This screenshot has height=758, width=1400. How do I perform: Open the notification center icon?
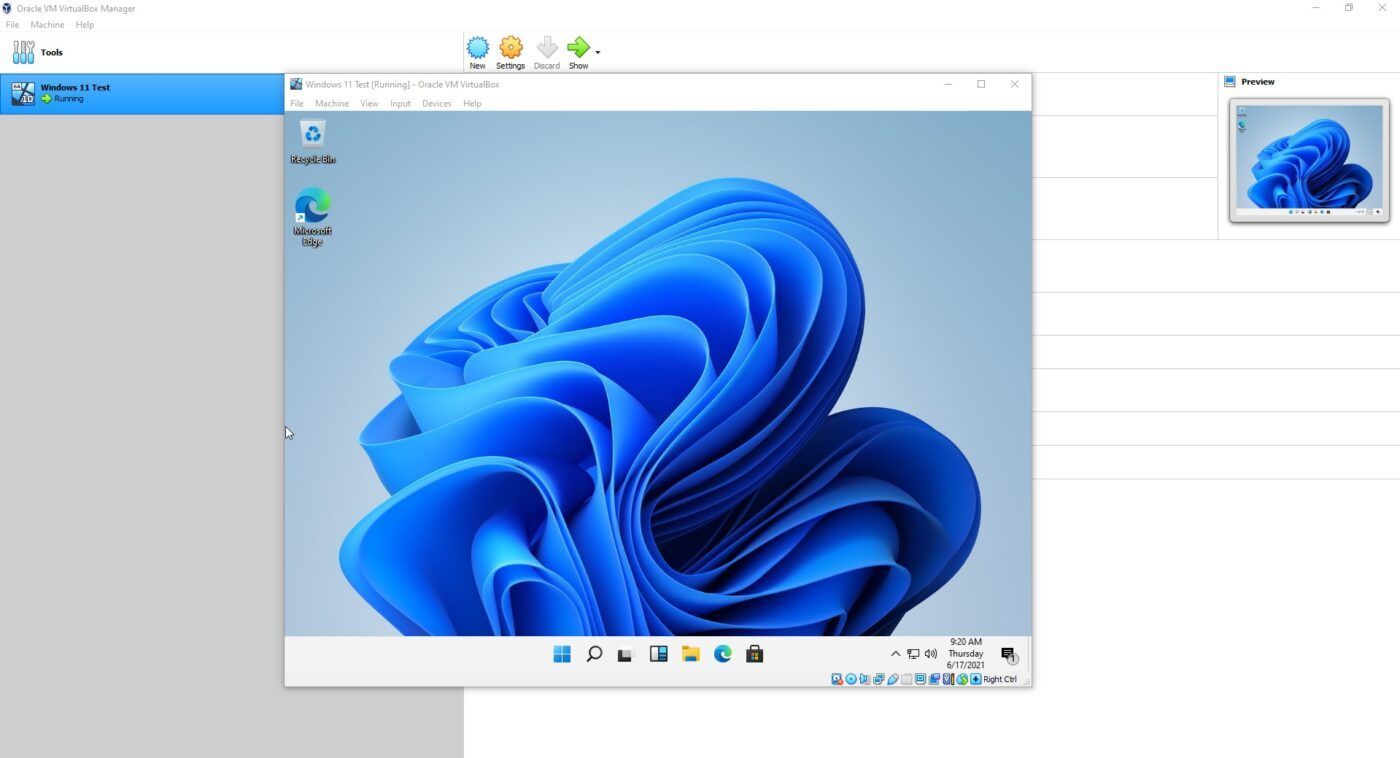point(1008,654)
